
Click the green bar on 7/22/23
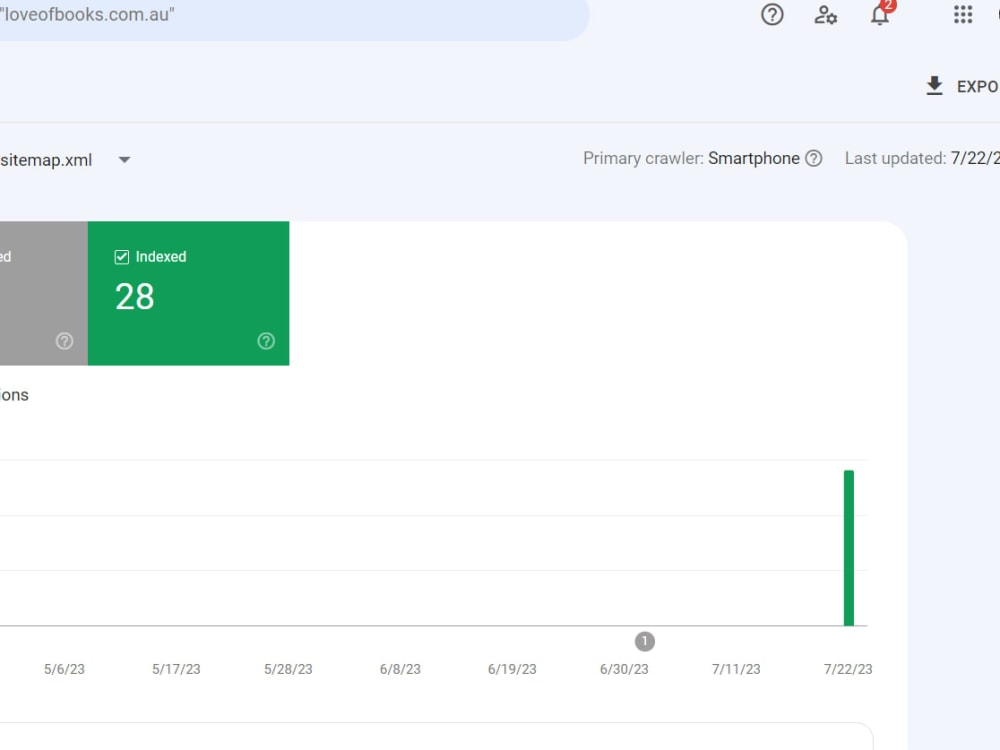coord(848,548)
